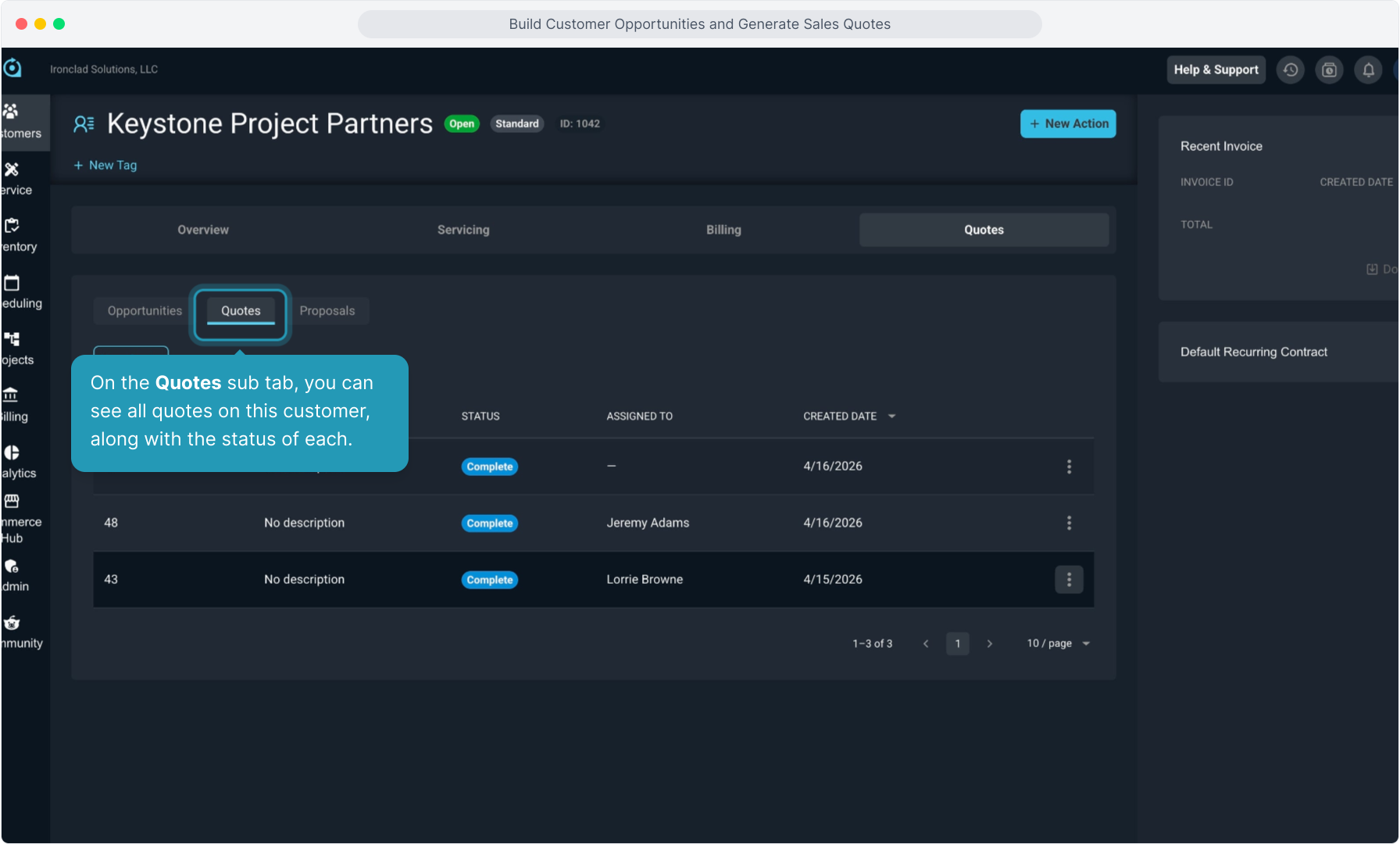
Task: Click Help & Support button
Action: tap(1216, 70)
